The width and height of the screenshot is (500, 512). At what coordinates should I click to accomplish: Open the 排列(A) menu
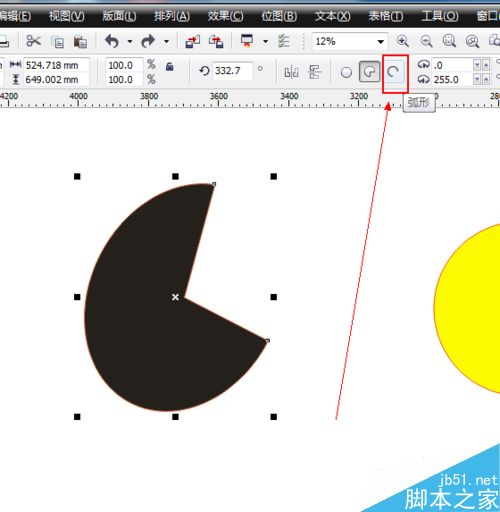point(172,16)
